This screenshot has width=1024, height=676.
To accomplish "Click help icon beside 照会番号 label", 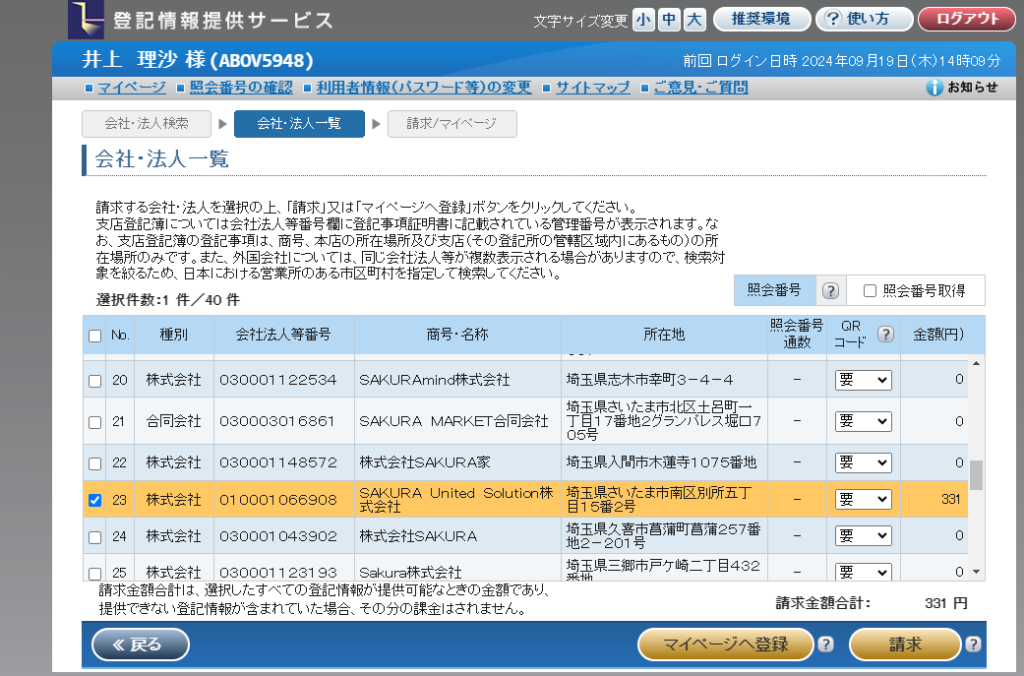I will pos(829,290).
